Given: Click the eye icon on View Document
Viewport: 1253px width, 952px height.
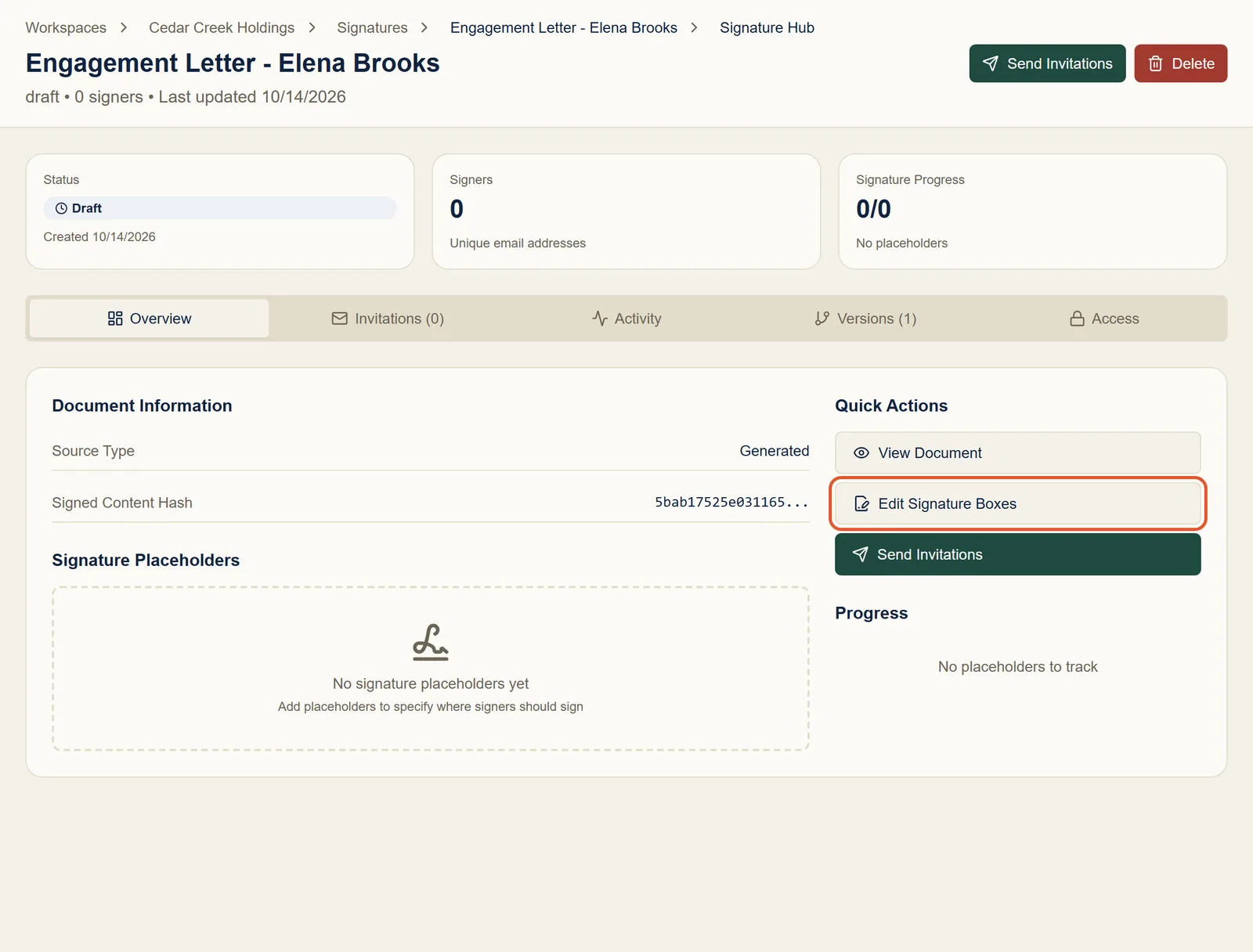Looking at the screenshot, I should [x=861, y=453].
